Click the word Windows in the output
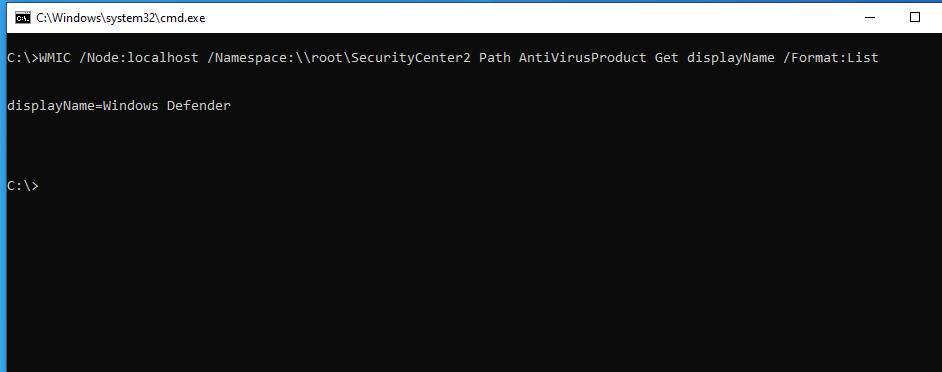The height and width of the screenshot is (372, 942). (130, 106)
